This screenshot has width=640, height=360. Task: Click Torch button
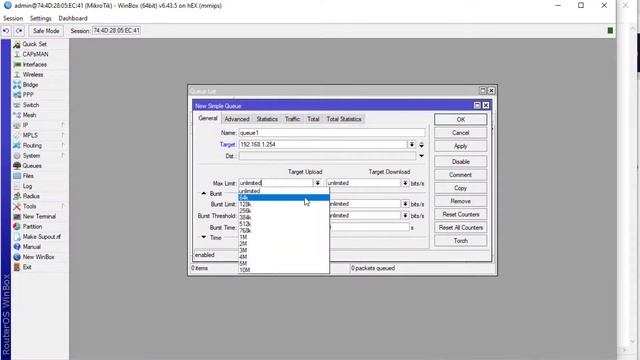[x=460, y=241]
